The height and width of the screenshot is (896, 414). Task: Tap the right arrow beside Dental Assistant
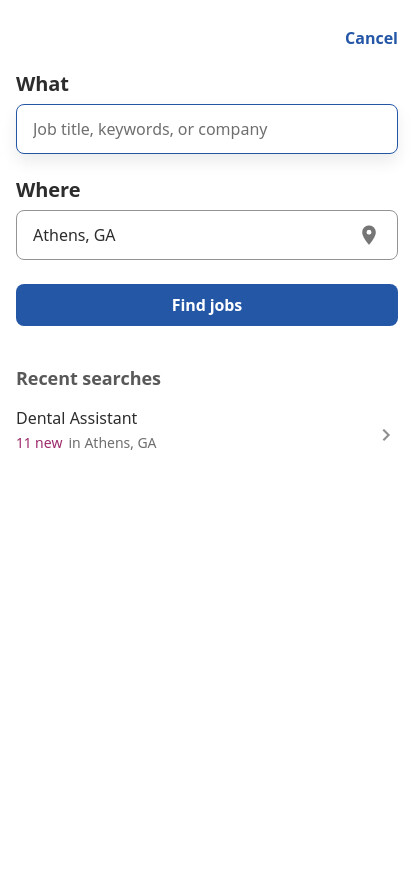coord(386,435)
